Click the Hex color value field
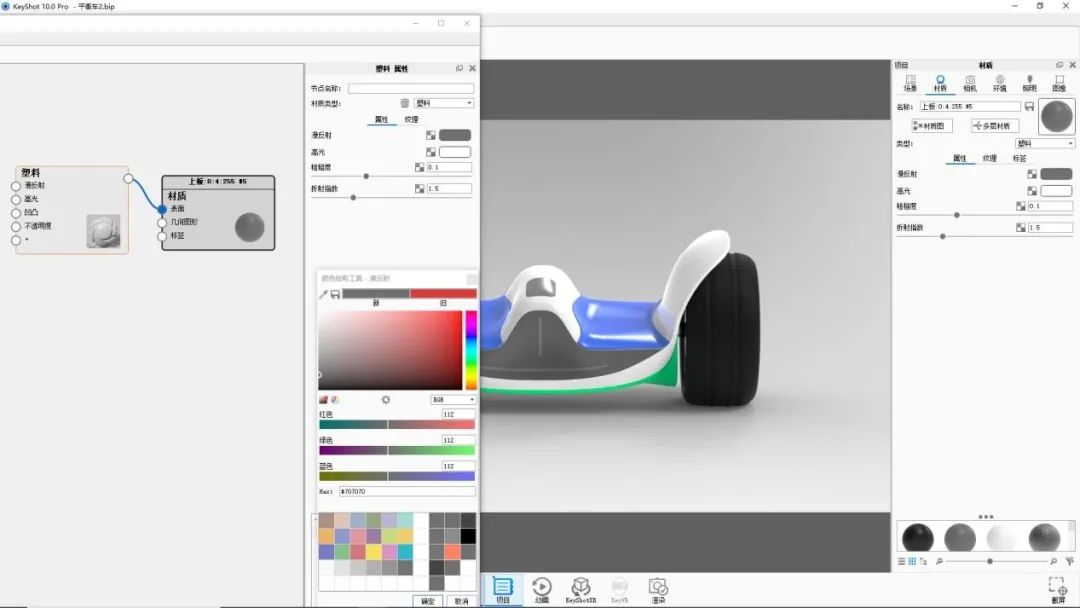This screenshot has width=1080, height=608. pos(406,491)
